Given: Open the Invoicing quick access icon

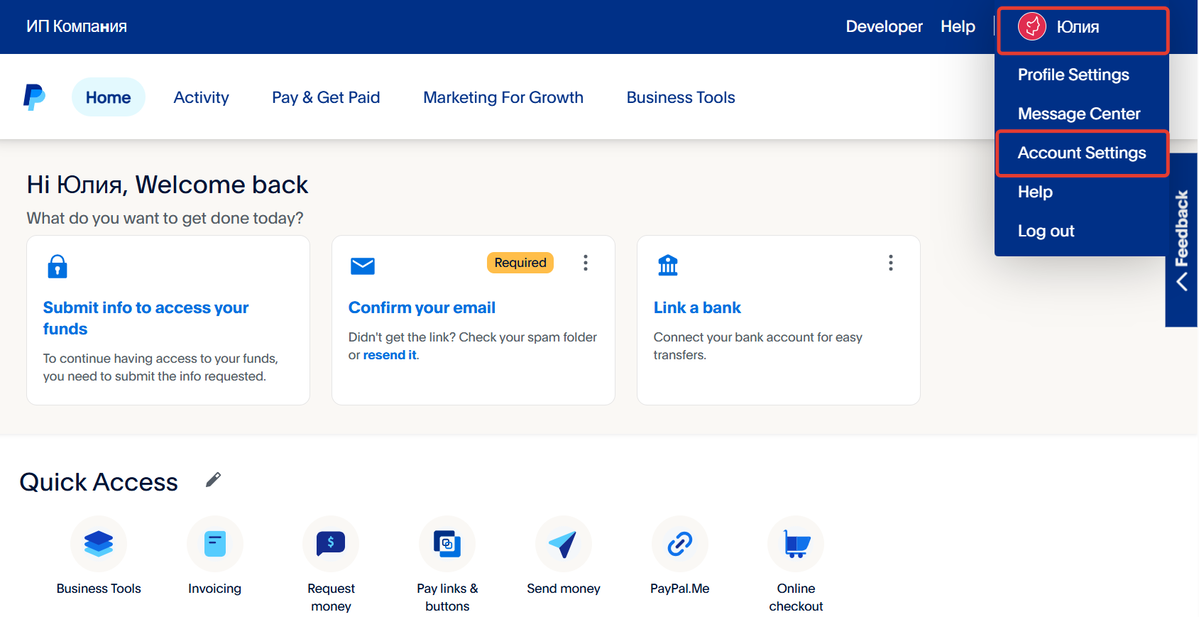Looking at the screenshot, I should (215, 544).
